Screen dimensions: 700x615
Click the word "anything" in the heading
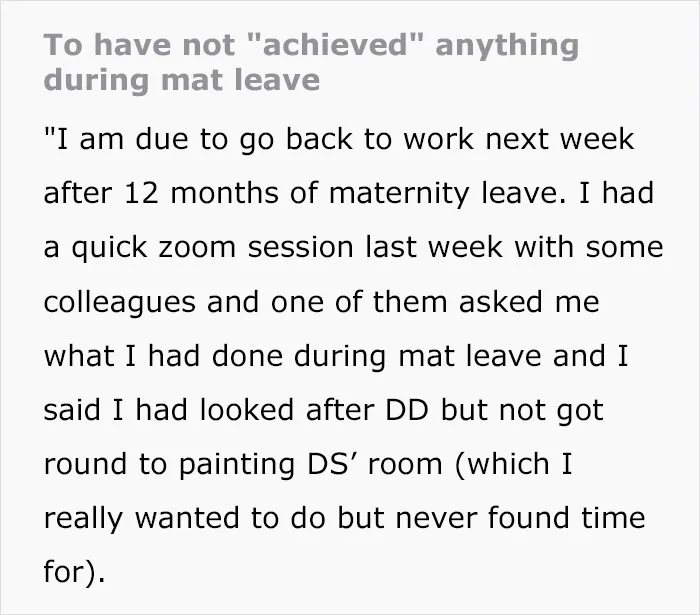(x=507, y=47)
